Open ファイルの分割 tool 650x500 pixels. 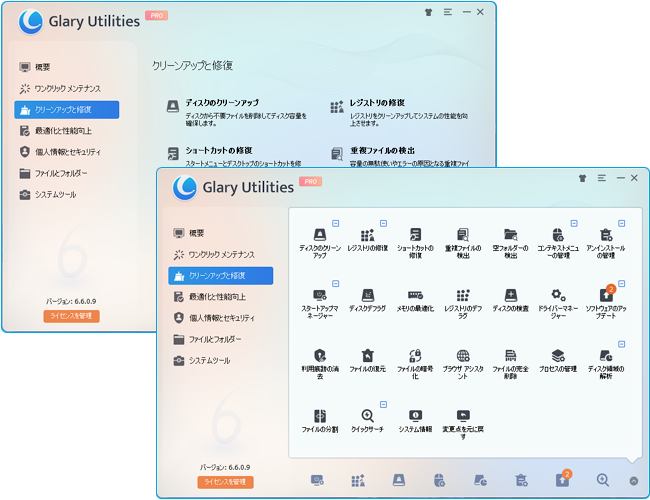point(320,420)
